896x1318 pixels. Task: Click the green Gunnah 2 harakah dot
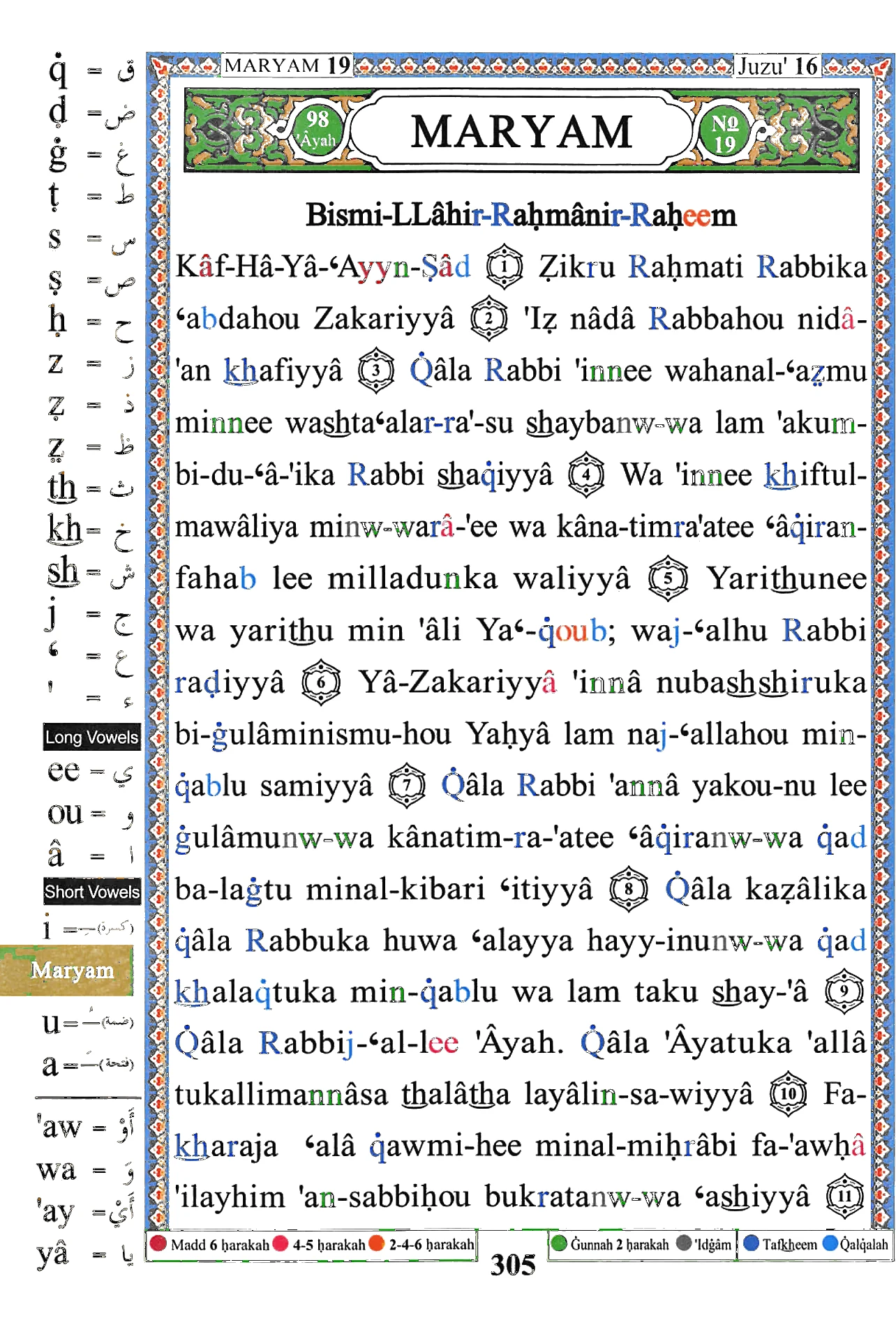point(558,1244)
